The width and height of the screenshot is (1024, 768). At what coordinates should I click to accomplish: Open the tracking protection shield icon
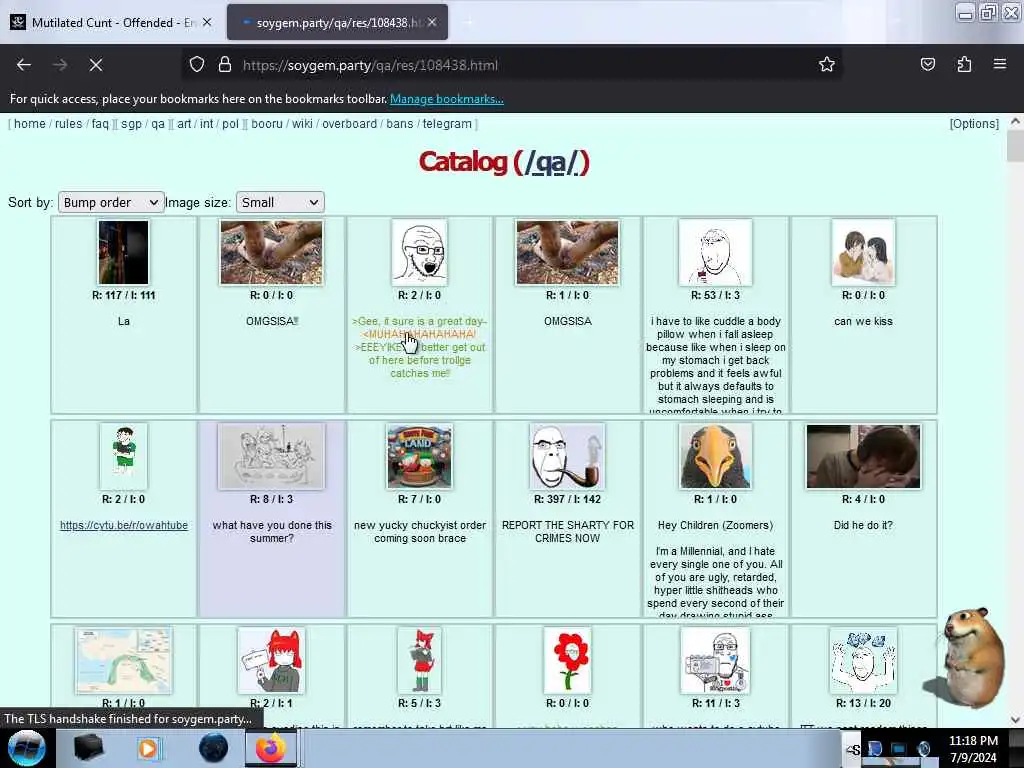(x=197, y=65)
